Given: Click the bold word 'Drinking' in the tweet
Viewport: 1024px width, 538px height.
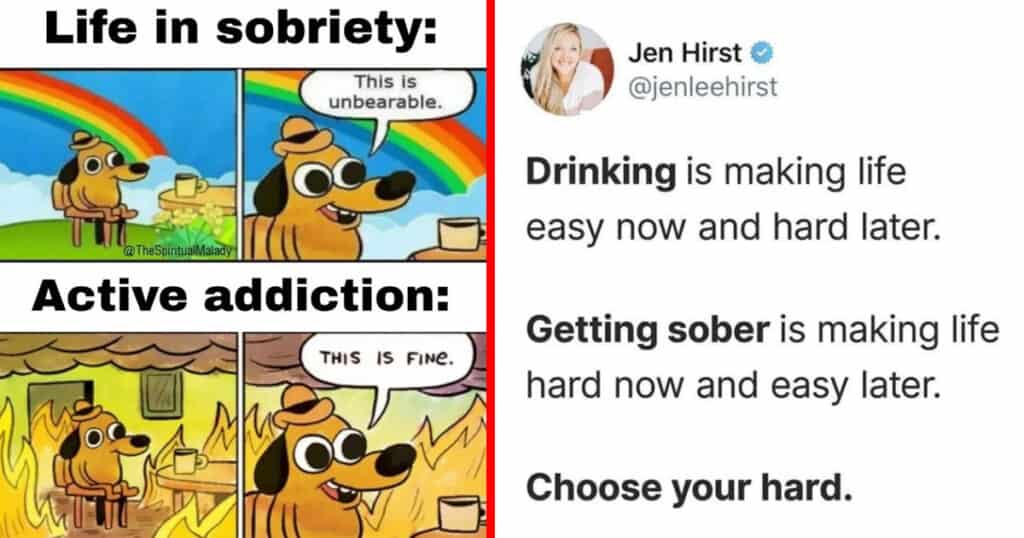Looking at the screenshot, I should (x=601, y=174).
